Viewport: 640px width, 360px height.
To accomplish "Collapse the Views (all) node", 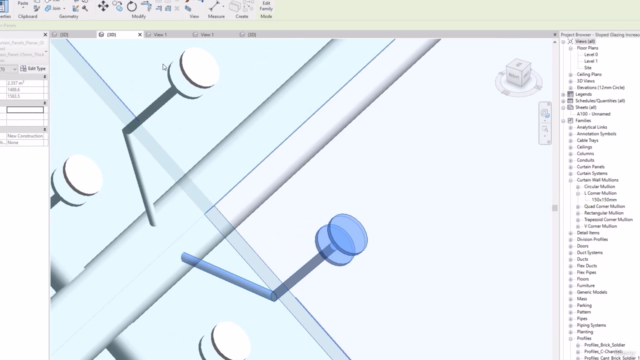I will (564, 42).
